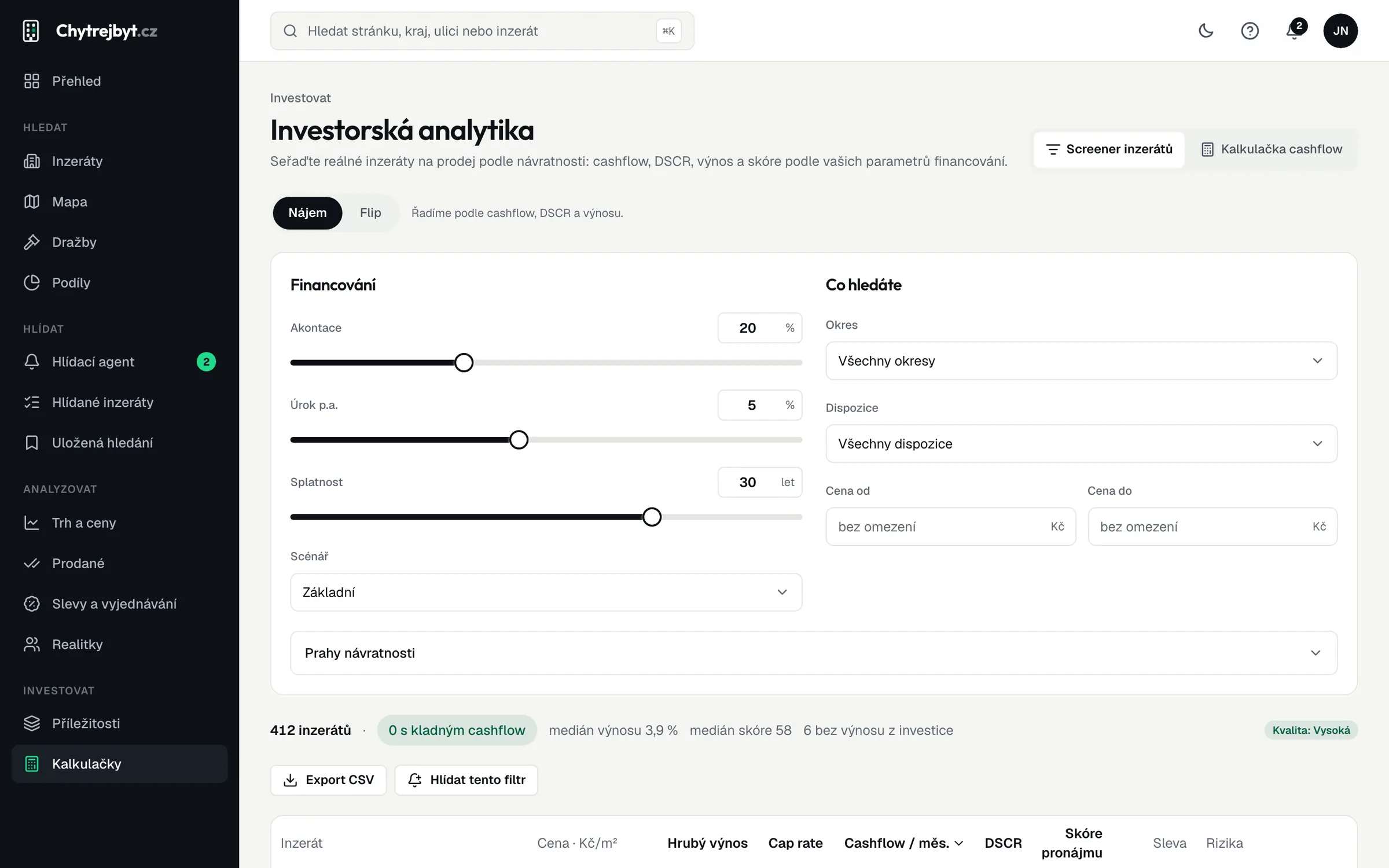Toggle dark mode moon icon
This screenshot has width=1389, height=868.
tap(1206, 31)
